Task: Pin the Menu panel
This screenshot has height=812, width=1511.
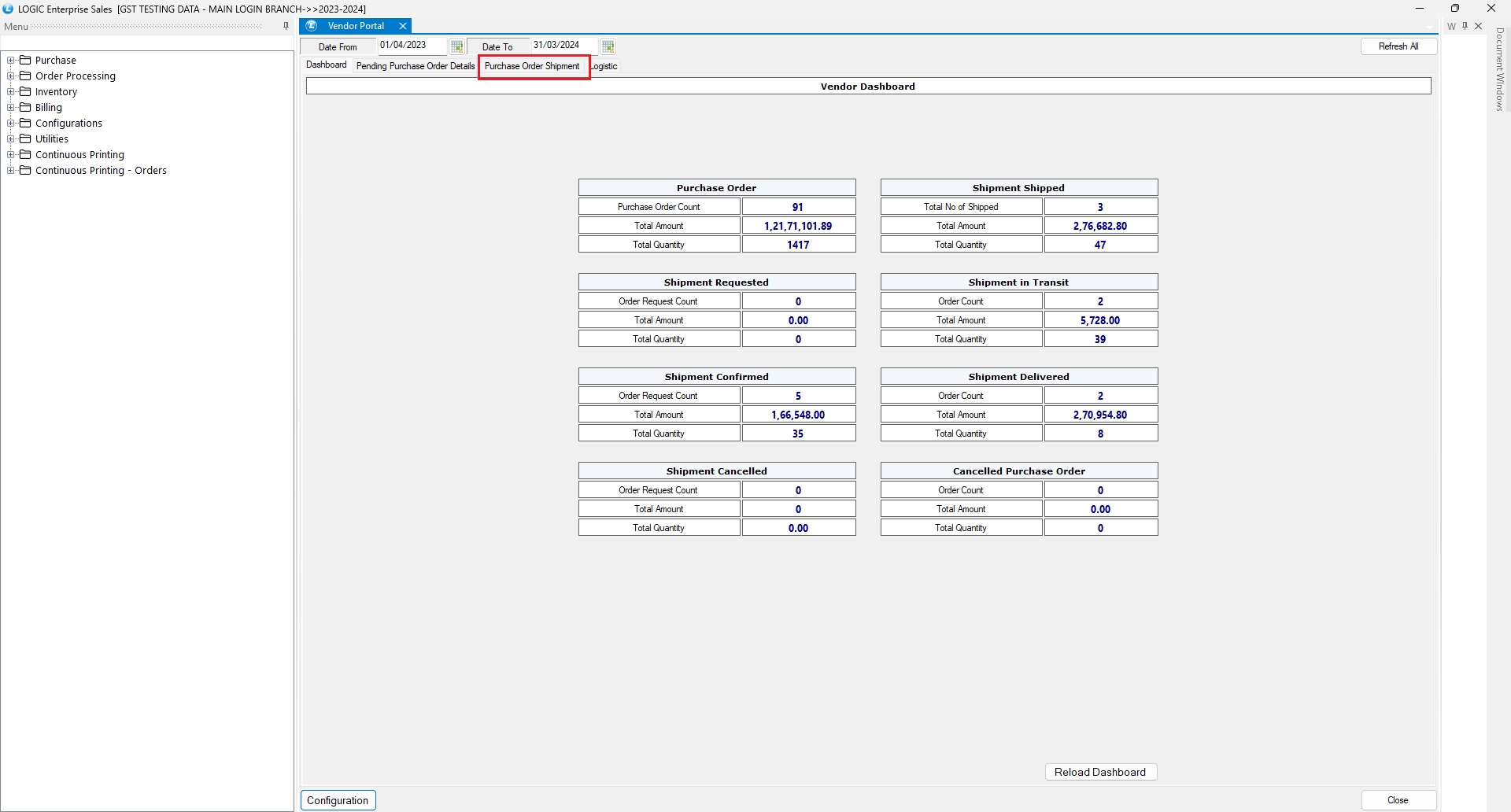Action: (286, 26)
